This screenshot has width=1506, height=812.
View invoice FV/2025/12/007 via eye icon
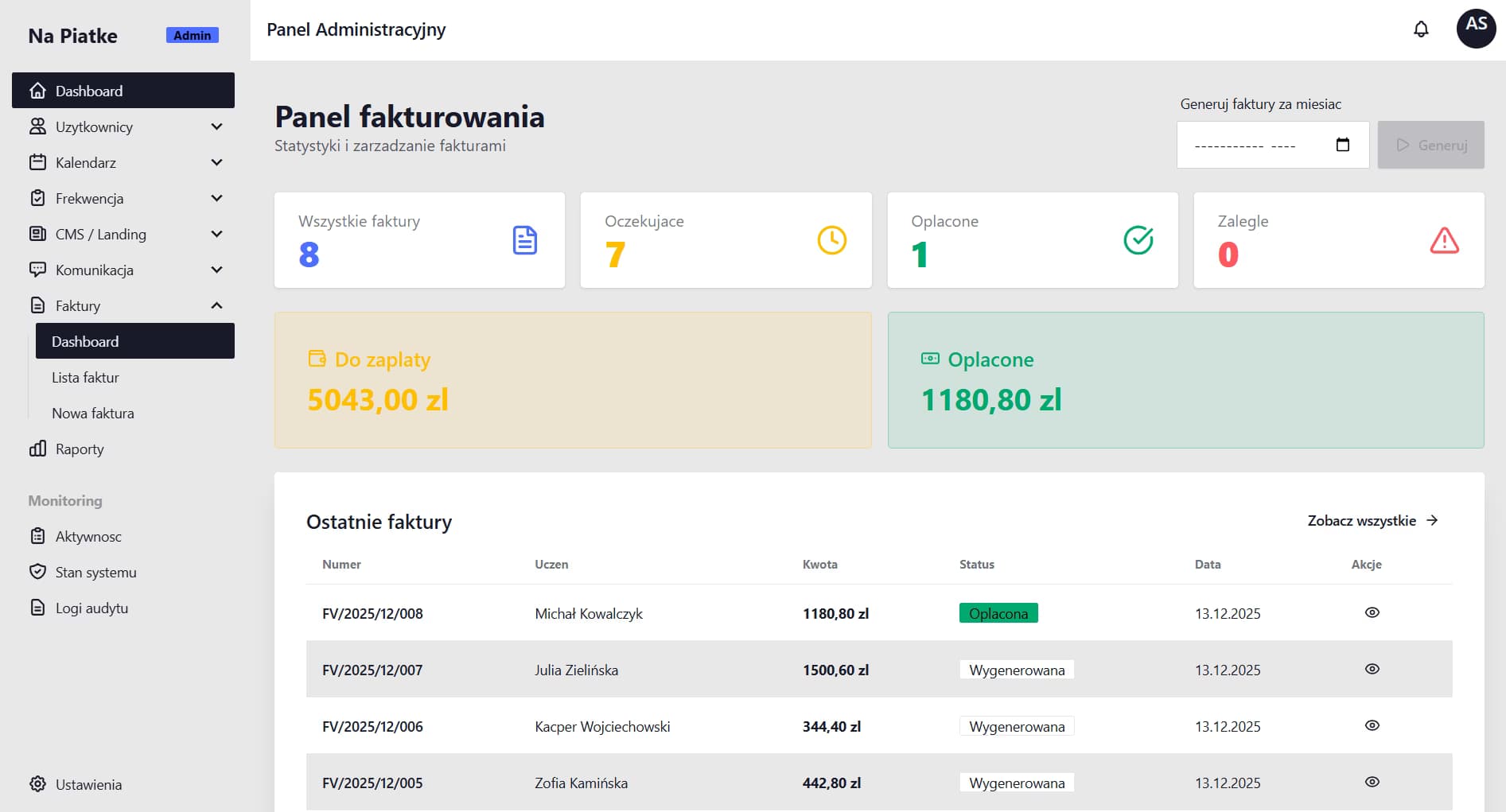tap(1372, 669)
